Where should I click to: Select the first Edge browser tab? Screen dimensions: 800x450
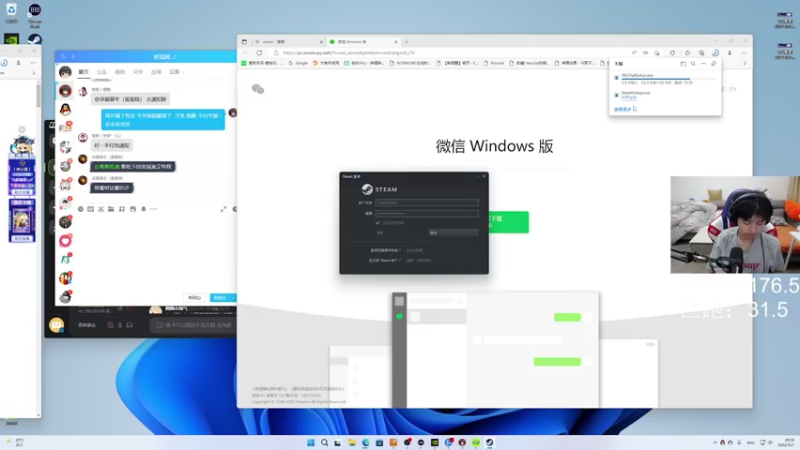[x=288, y=42]
